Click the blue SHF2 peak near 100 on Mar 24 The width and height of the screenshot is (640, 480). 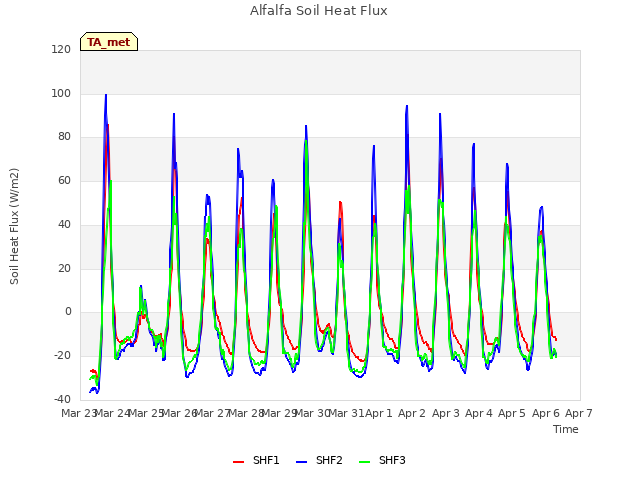(x=106, y=95)
